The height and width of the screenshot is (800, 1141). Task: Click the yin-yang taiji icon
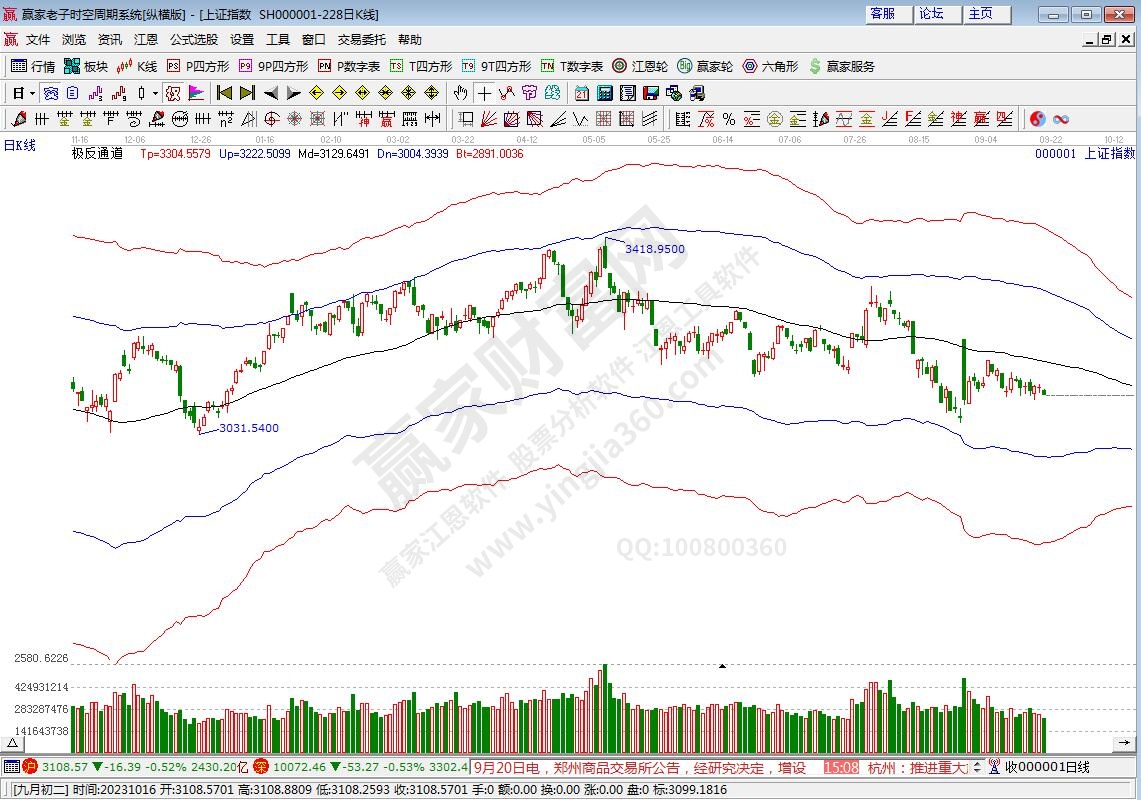pos(1037,119)
